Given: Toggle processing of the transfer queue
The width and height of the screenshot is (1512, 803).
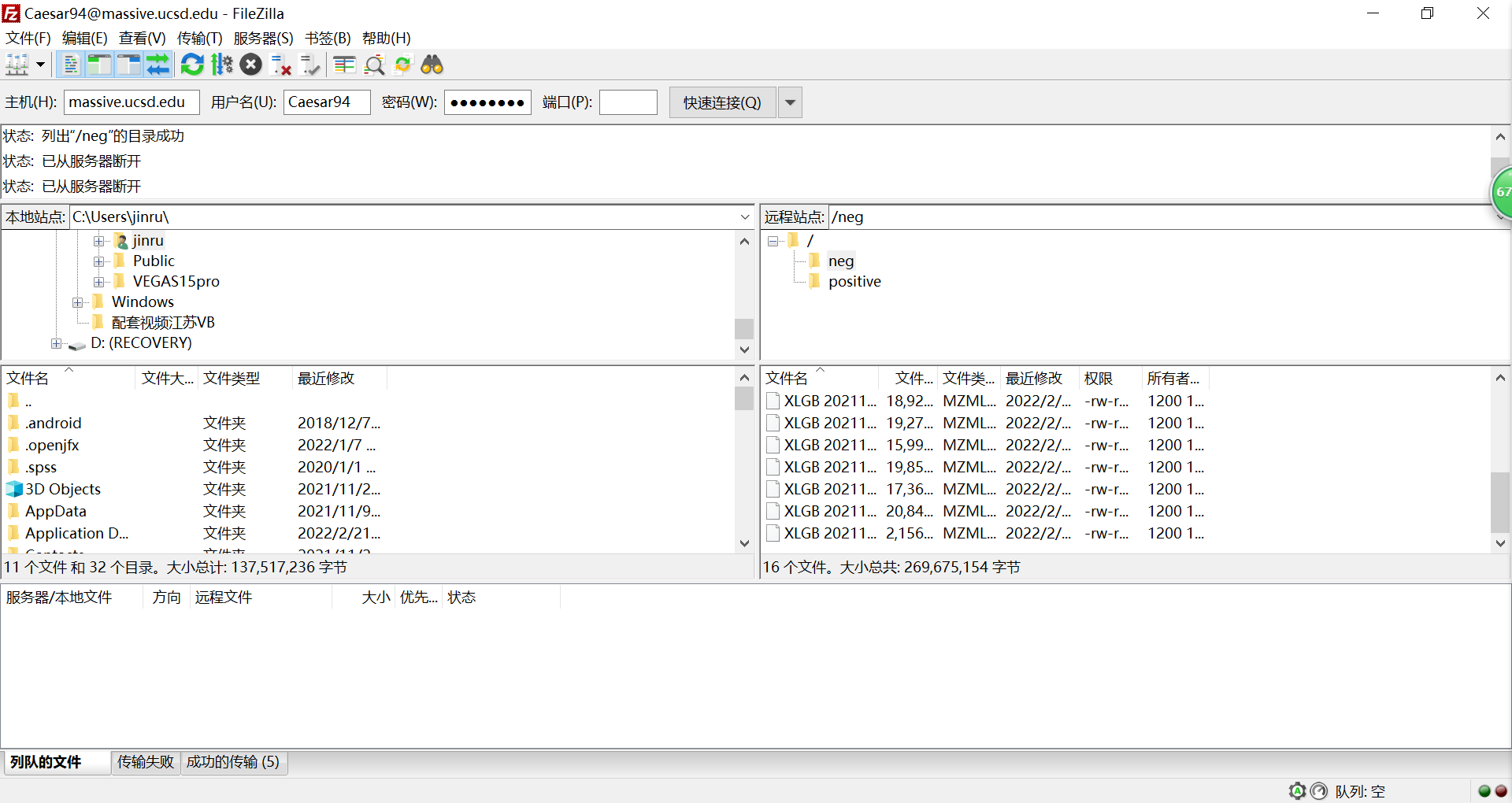Looking at the screenshot, I should [222, 65].
